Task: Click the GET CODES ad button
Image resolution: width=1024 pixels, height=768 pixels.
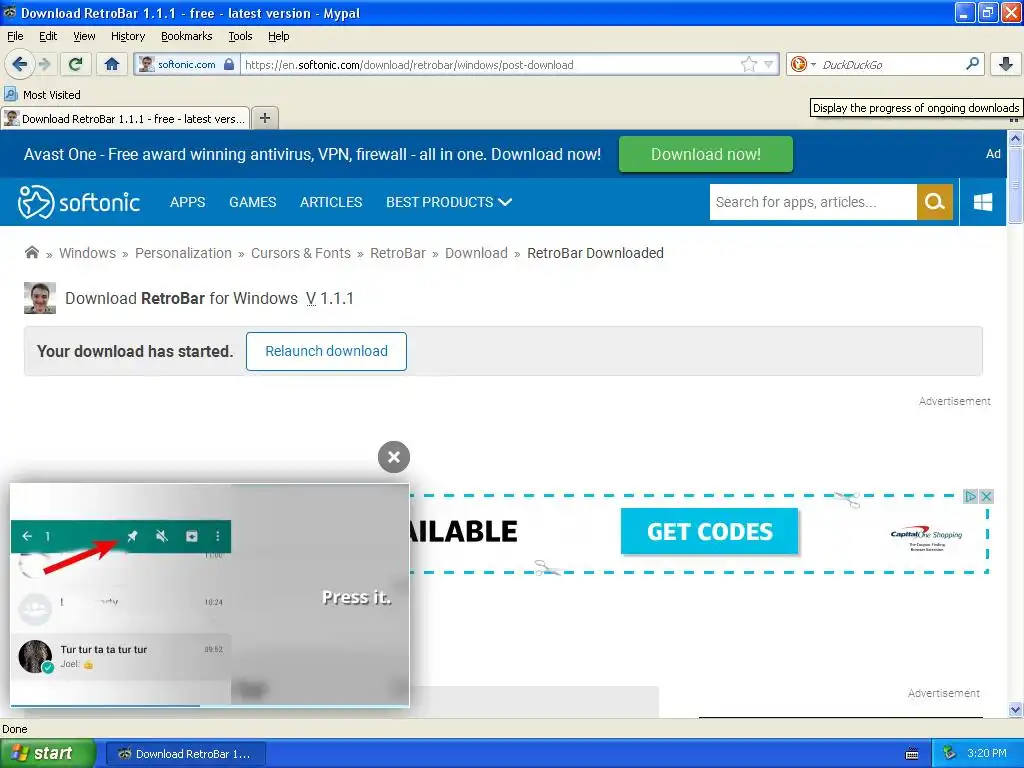Action: pyautogui.click(x=710, y=532)
